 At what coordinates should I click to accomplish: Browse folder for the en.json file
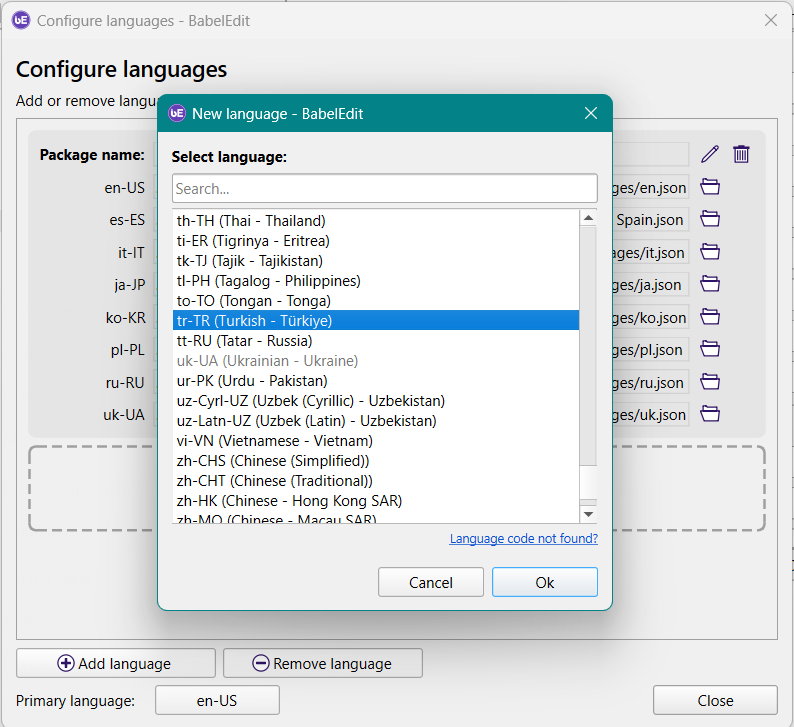pos(710,187)
